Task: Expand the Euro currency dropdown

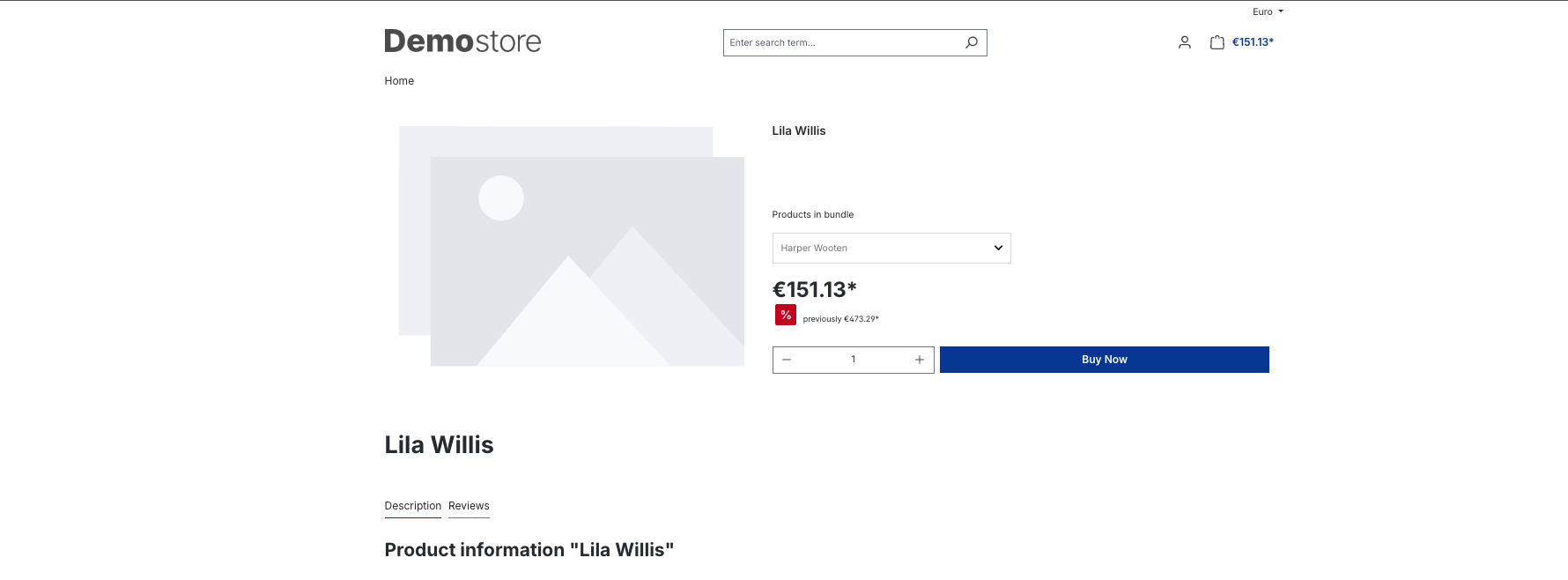Action: coord(1267,11)
